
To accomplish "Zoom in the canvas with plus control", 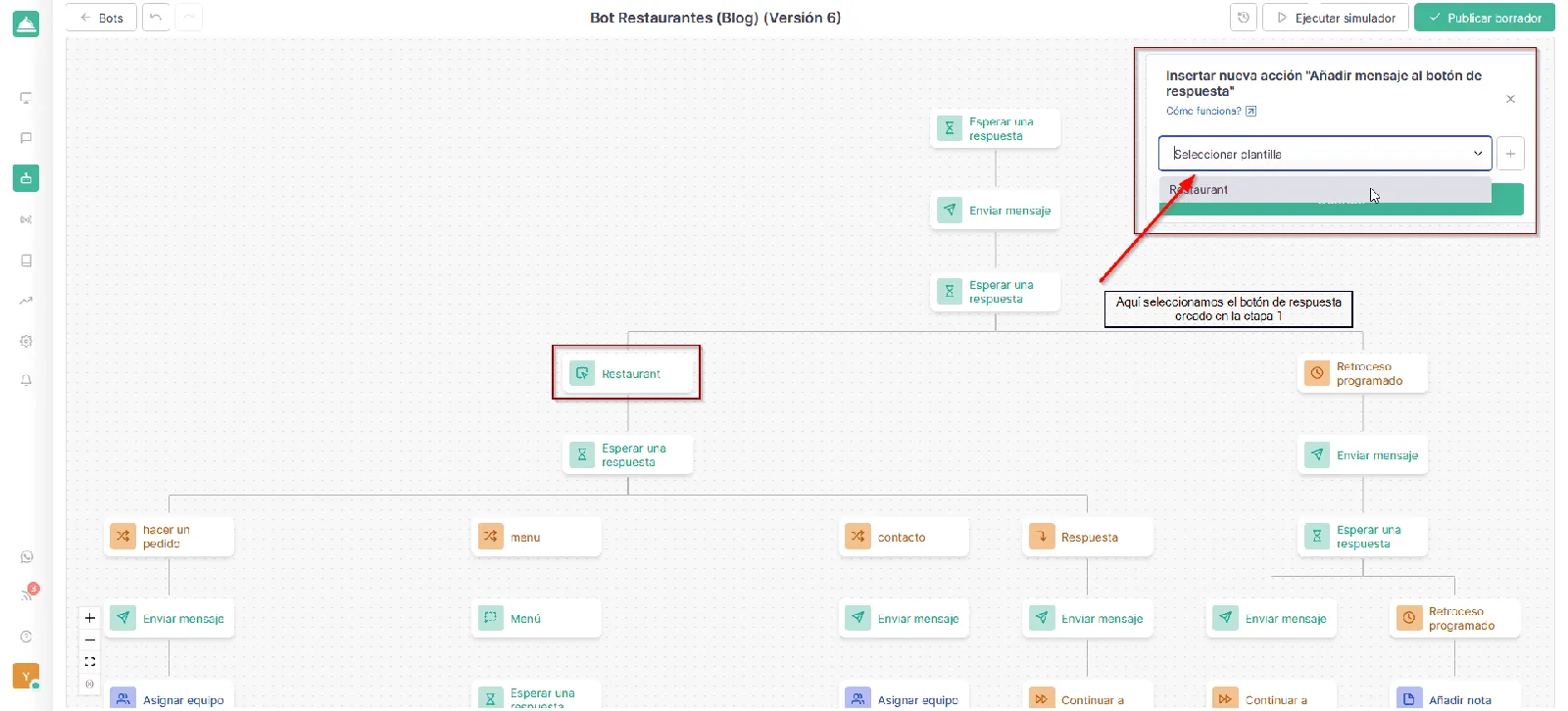I will point(90,618).
